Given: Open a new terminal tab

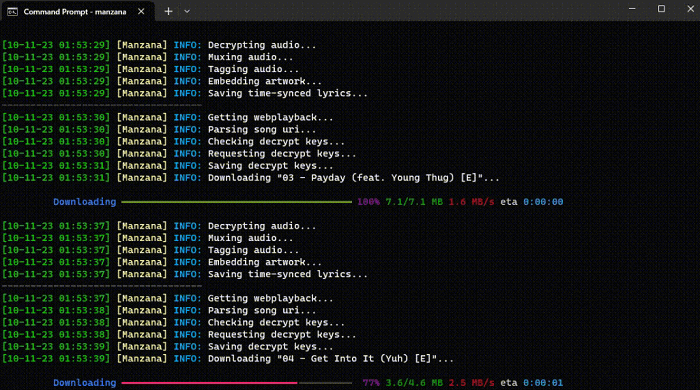Looking at the screenshot, I should (x=168, y=12).
